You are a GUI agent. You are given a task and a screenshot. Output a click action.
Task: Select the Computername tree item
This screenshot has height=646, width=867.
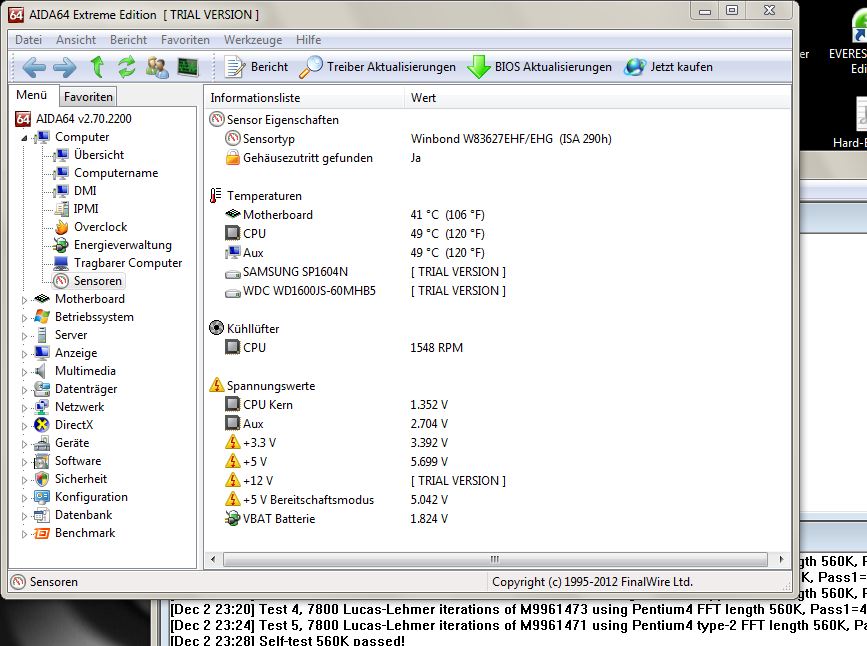[116, 173]
